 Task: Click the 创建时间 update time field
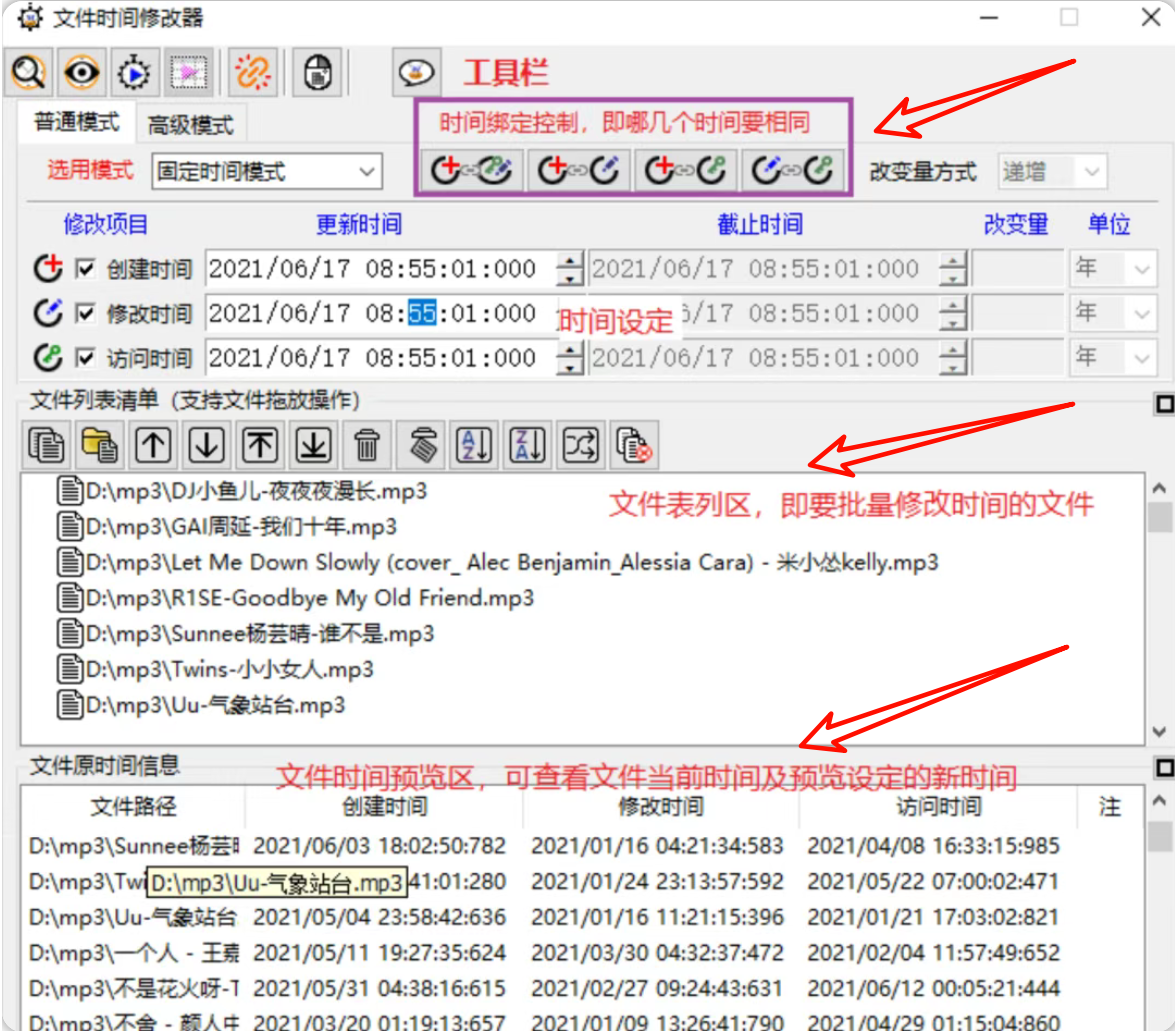point(381,268)
